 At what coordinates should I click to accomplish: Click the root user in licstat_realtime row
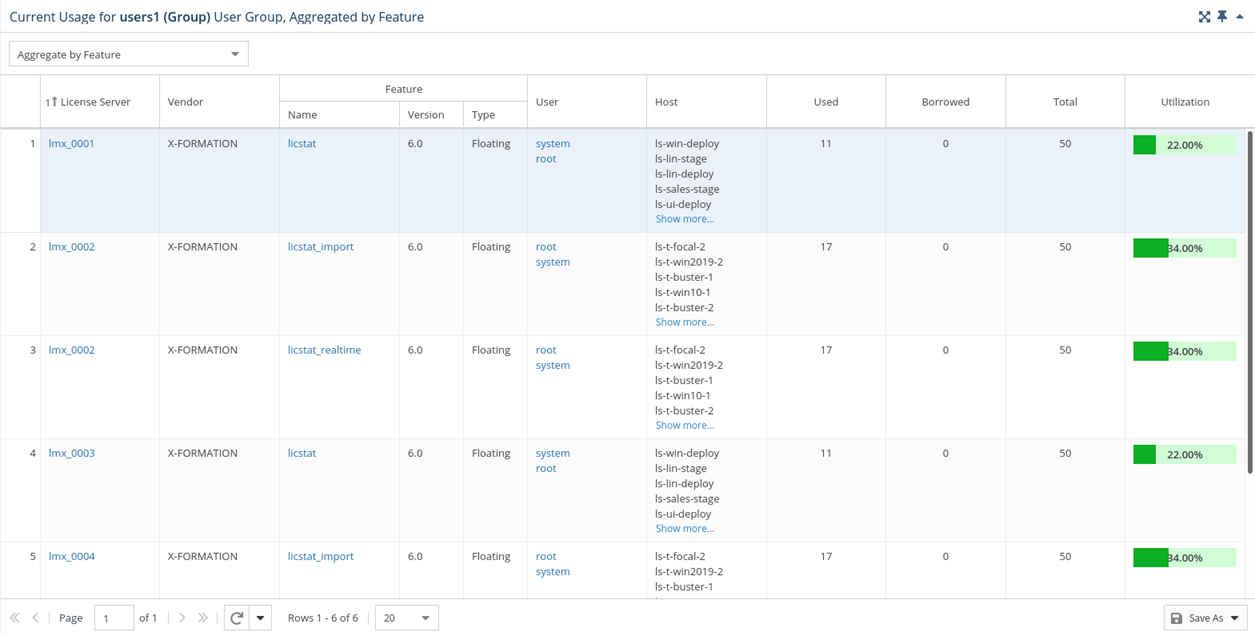click(x=546, y=350)
